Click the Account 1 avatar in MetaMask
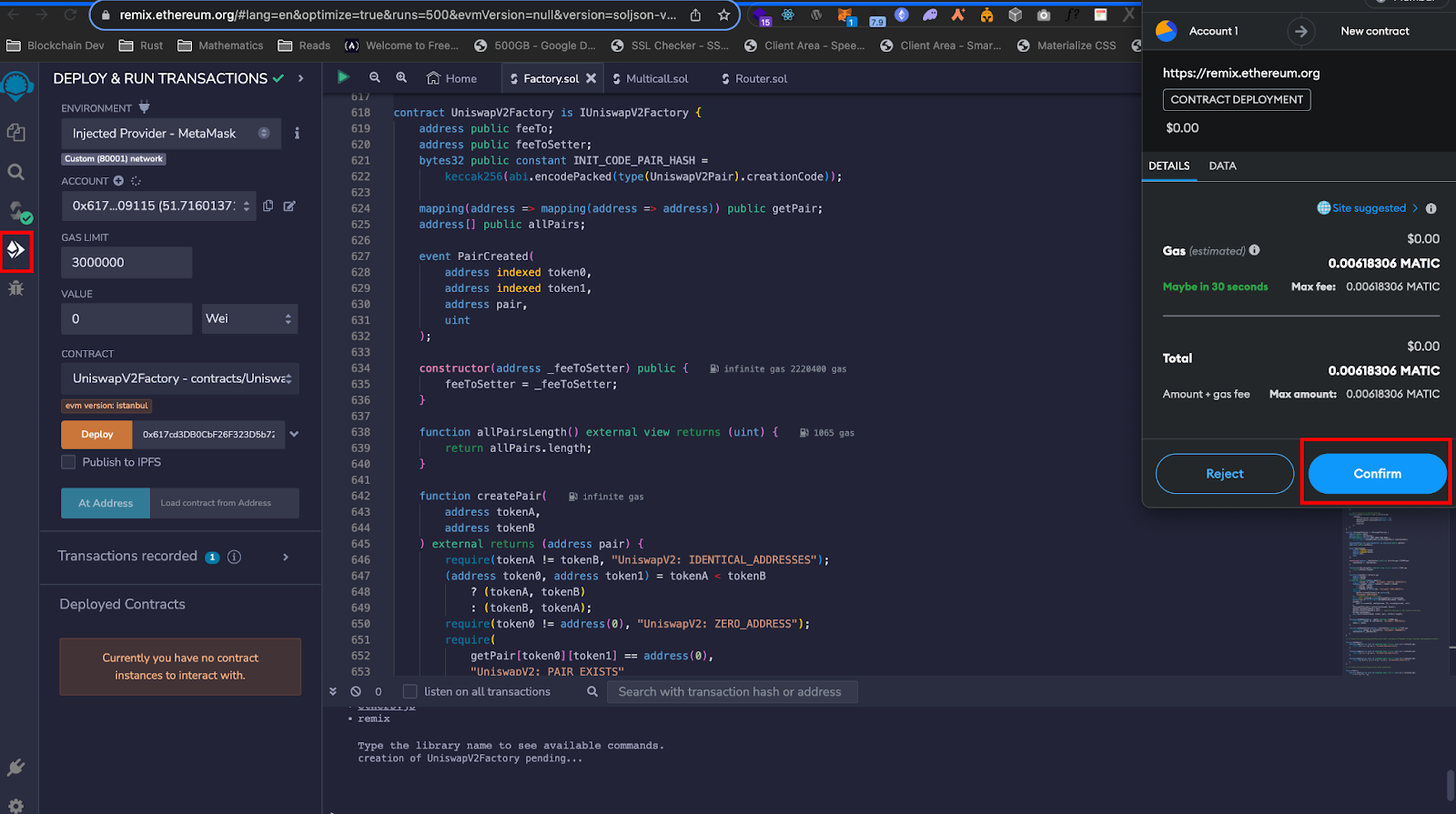Image resolution: width=1456 pixels, height=814 pixels. point(1167,31)
